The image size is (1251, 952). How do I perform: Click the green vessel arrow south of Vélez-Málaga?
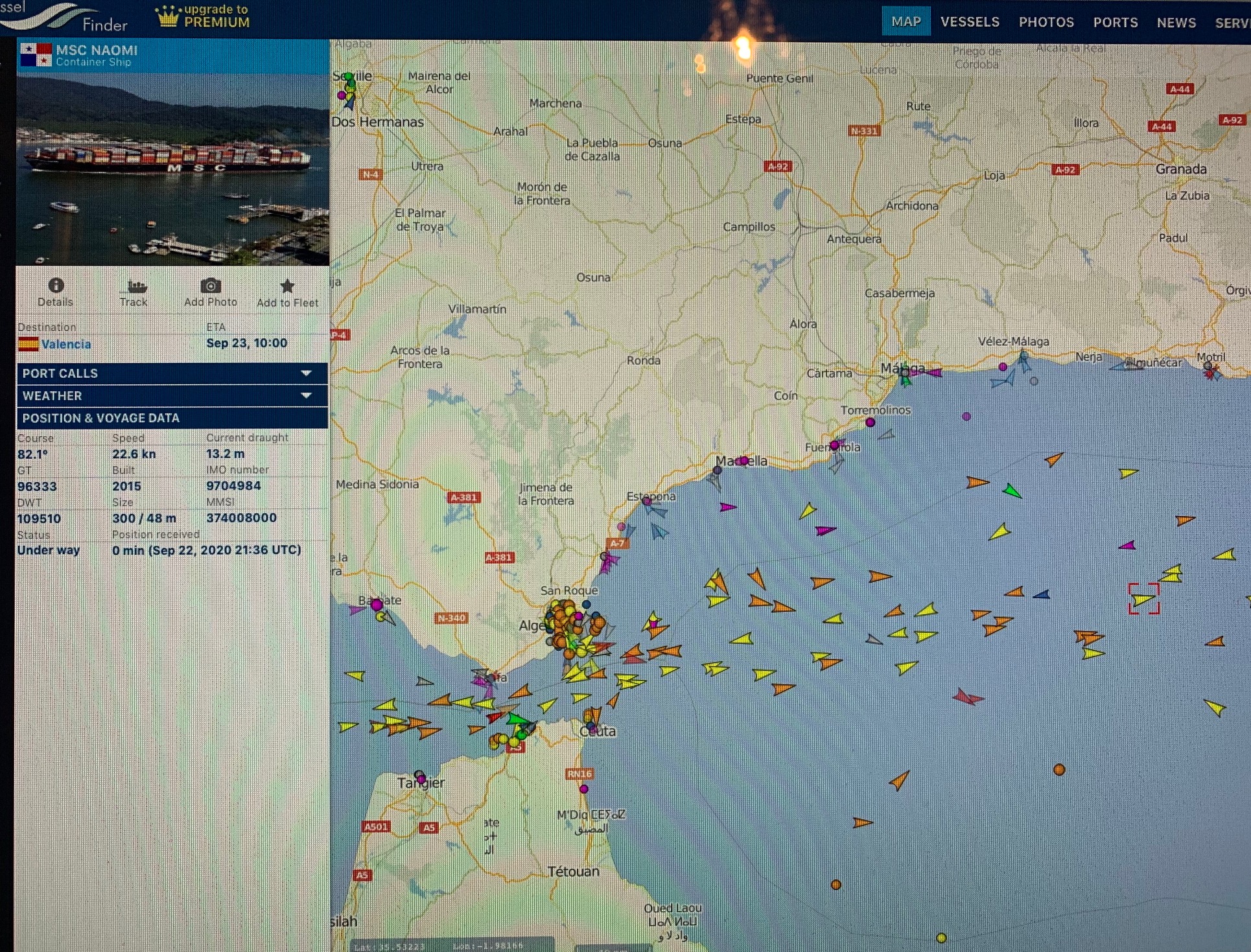tap(1012, 491)
